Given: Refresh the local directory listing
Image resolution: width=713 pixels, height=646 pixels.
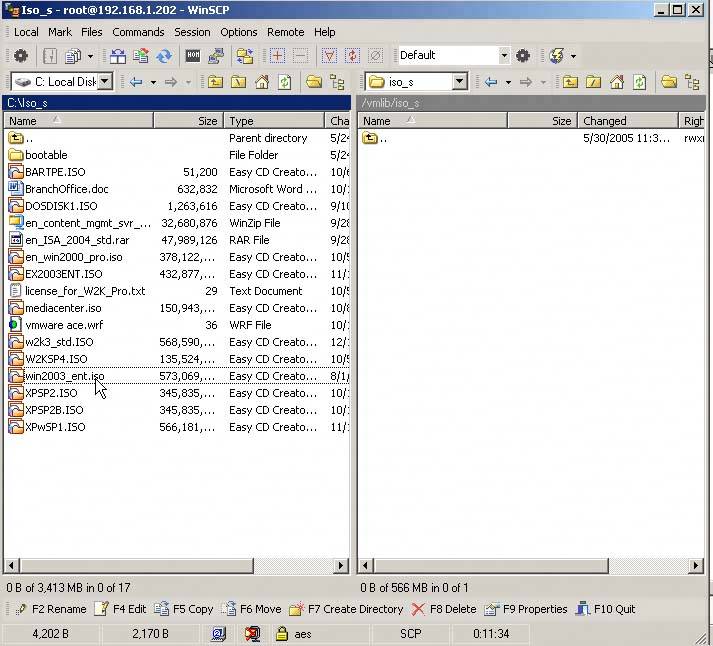Looking at the screenshot, I should tap(285, 82).
